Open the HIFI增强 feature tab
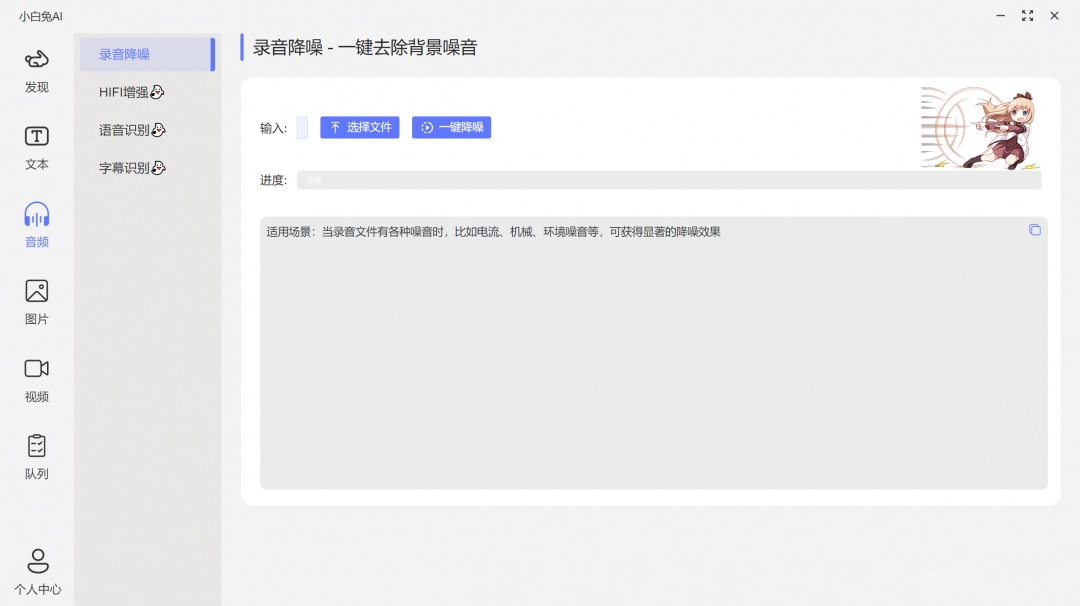Image resolution: width=1080 pixels, height=606 pixels. [122, 90]
